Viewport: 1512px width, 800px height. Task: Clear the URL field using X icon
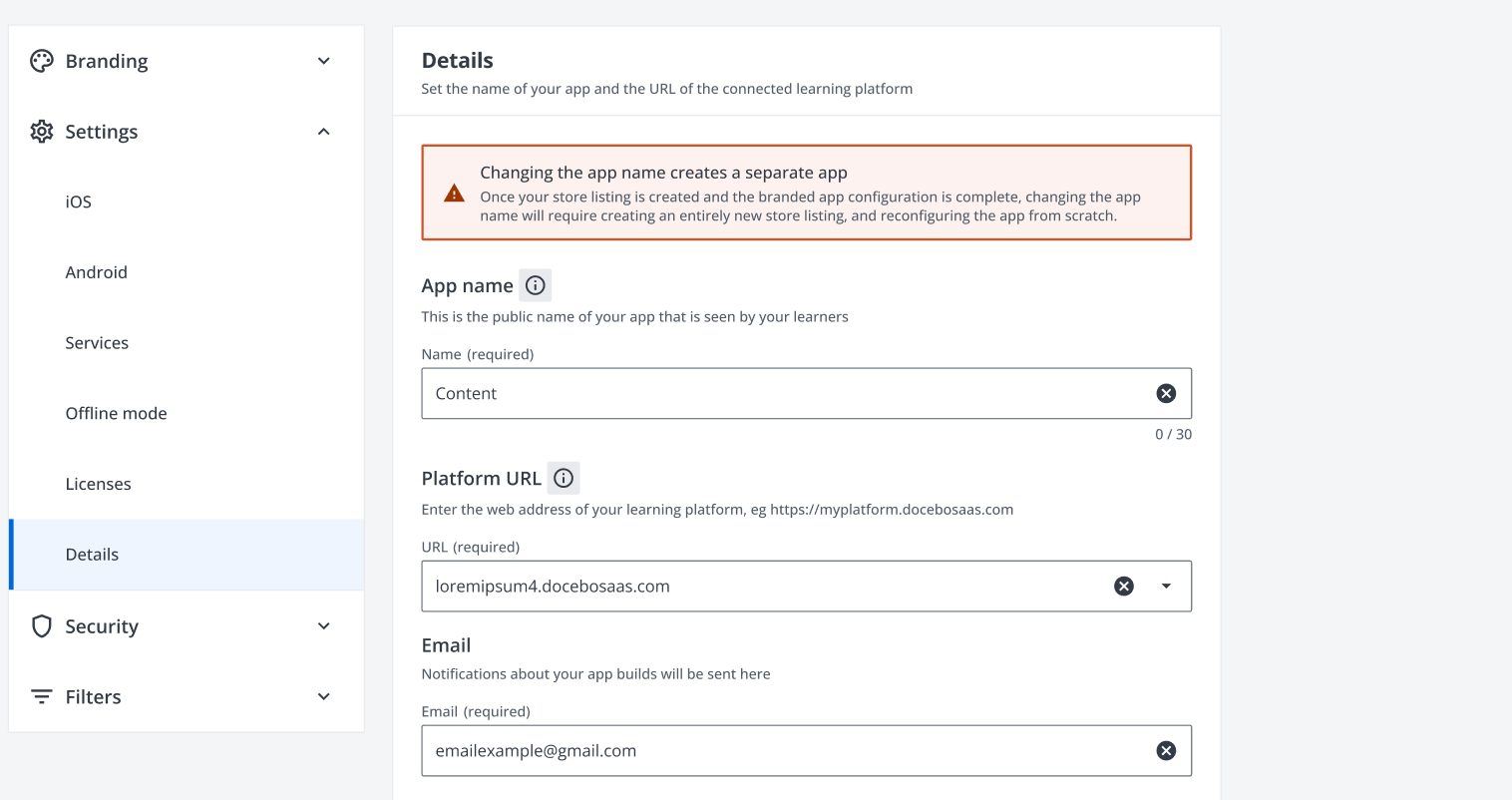[1123, 587]
